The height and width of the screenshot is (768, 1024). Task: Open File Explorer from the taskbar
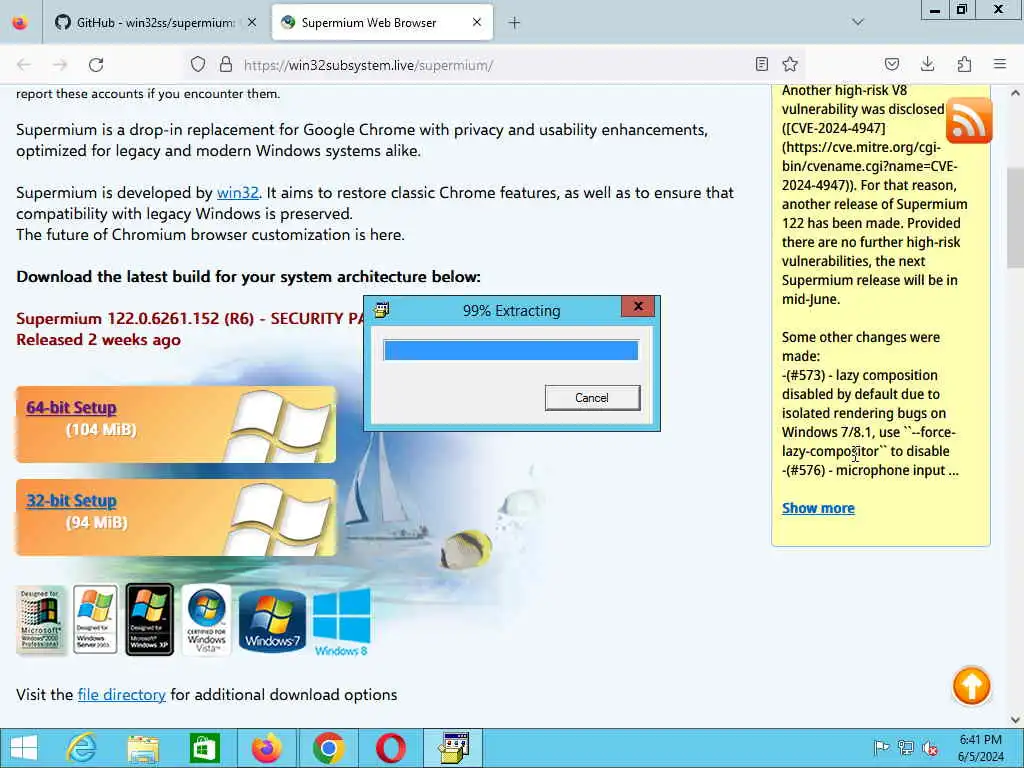coord(143,748)
